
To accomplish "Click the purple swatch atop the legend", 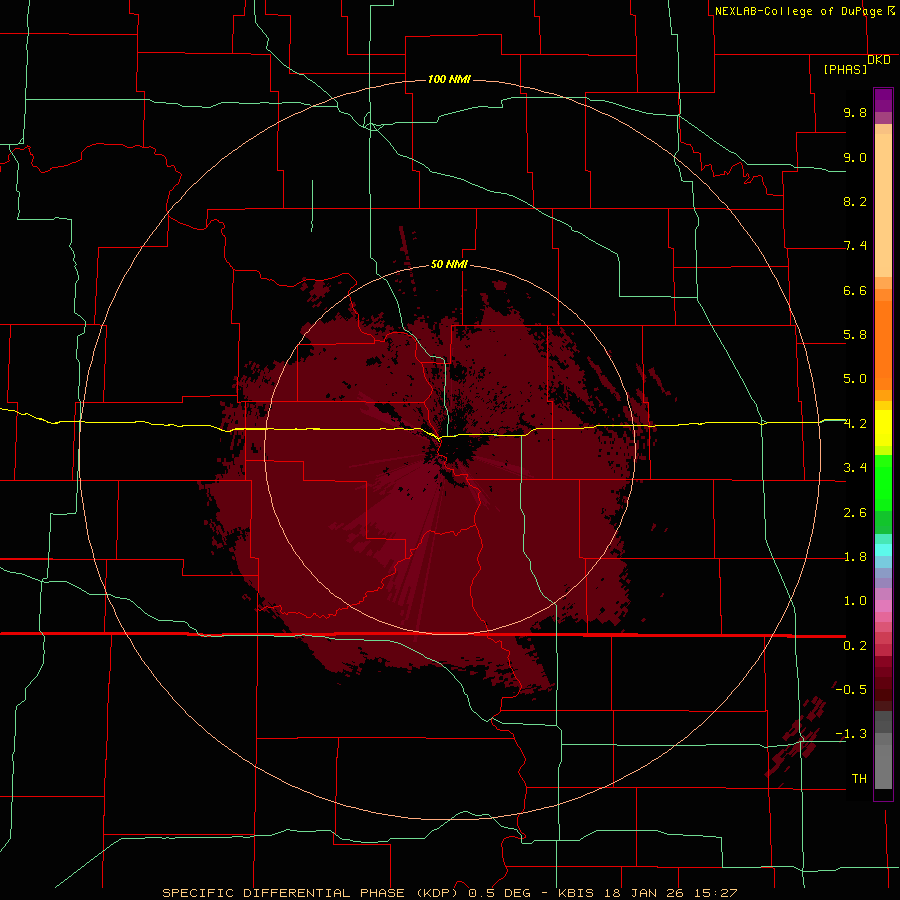I will [x=883, y=100].
